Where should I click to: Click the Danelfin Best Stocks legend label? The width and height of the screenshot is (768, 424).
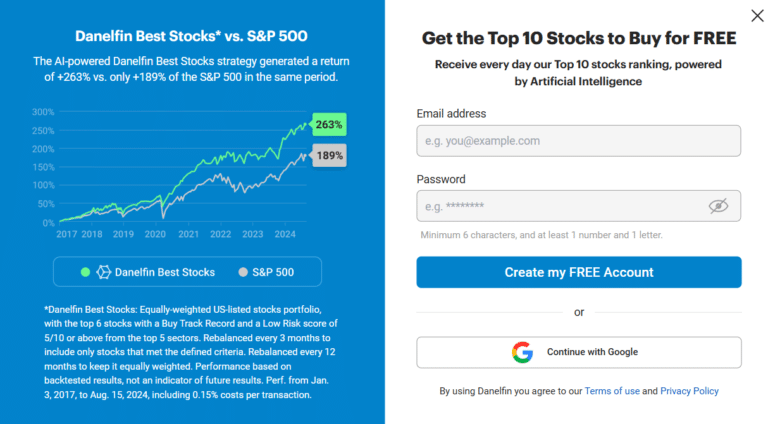click(x=165, y=272)
